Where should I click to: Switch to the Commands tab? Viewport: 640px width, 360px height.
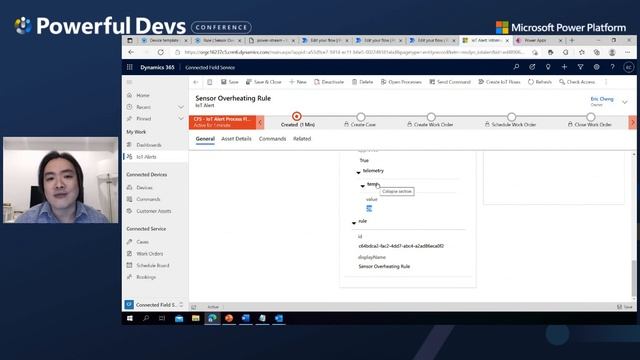pyautogui.click(x=272, y=139)
